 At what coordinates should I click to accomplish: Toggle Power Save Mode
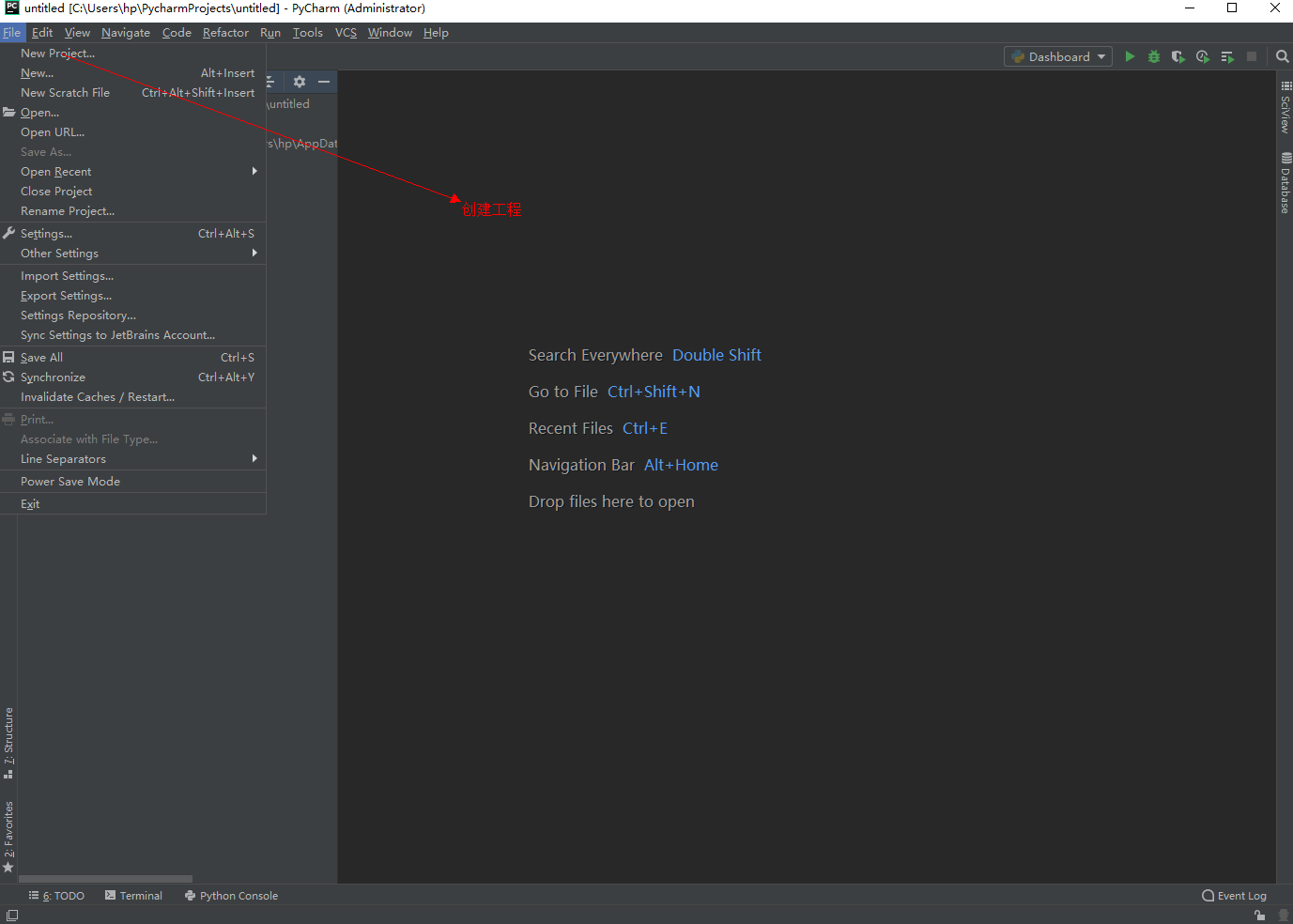(x=133, y=482)
